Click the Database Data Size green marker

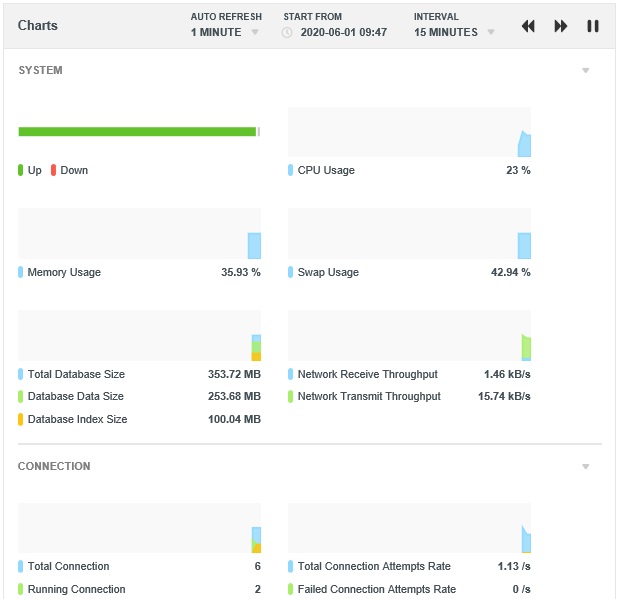(x=20, y=396)
